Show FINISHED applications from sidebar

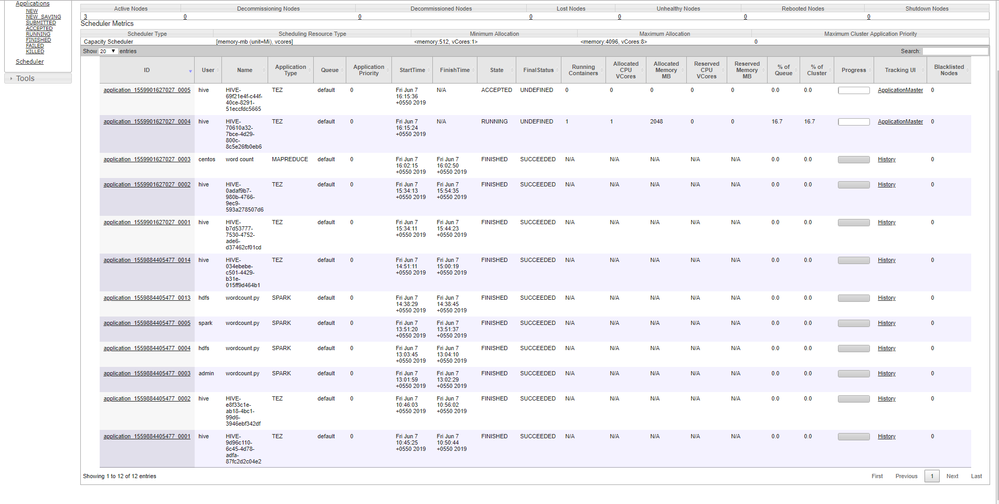pos(38,39)
